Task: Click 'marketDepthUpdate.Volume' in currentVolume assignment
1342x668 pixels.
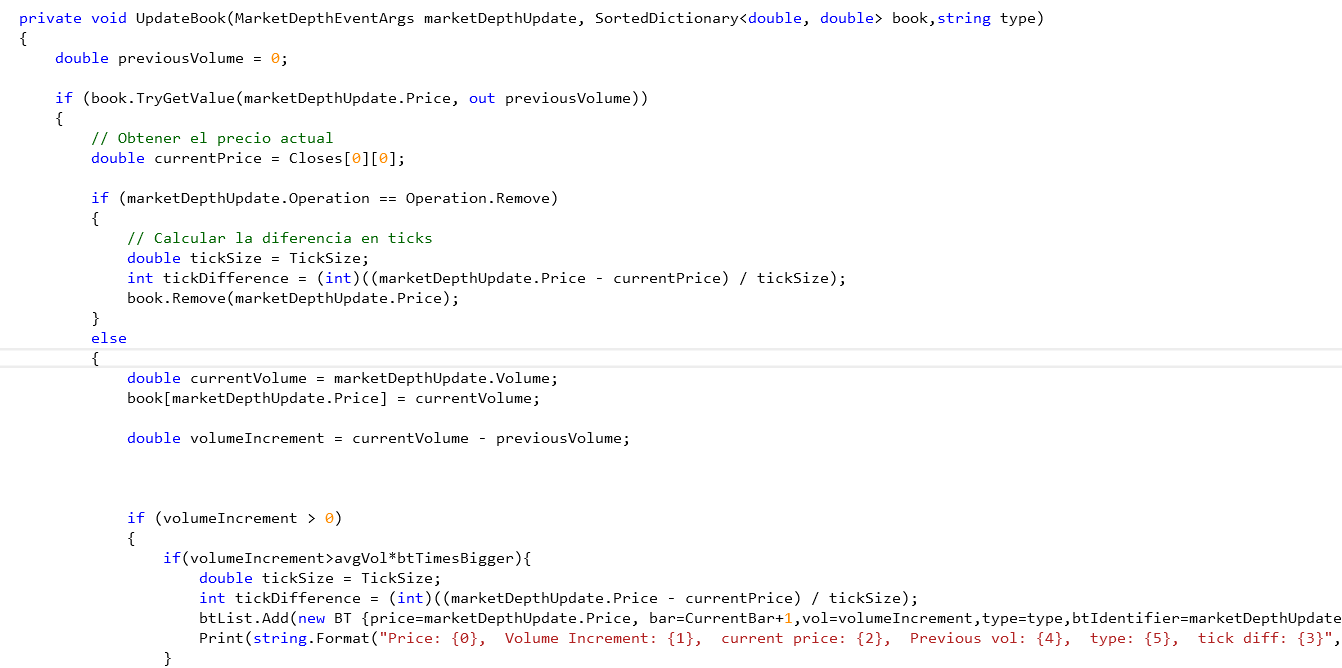Action: [x=441, y=378]
